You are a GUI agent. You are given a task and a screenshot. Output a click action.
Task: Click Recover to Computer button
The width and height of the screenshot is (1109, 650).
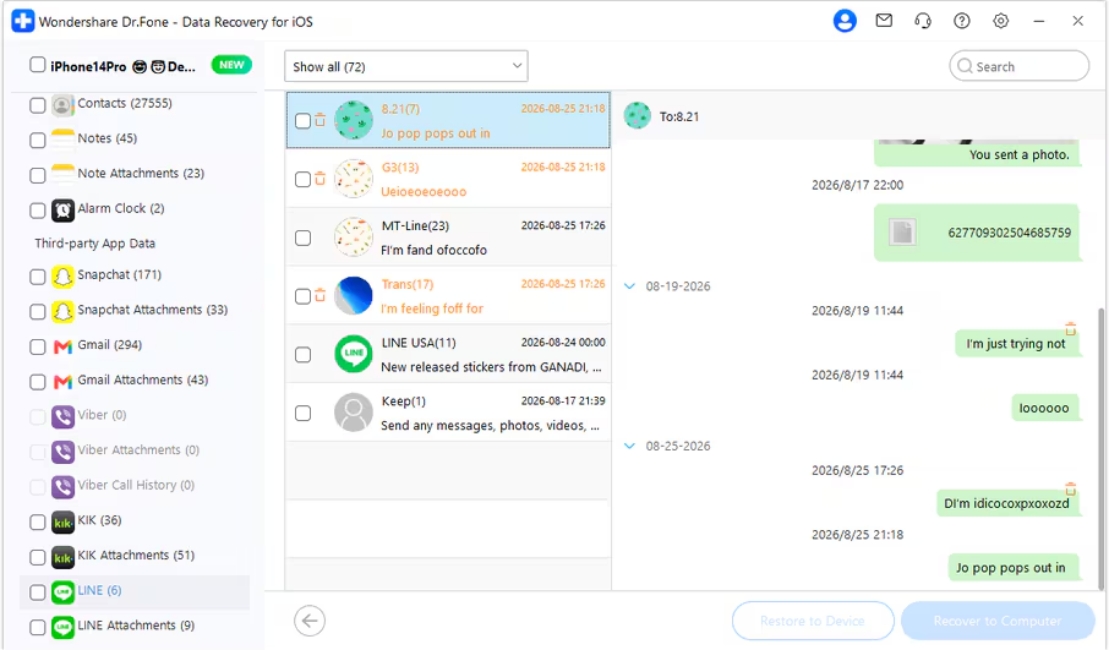[x=997, y=621]
